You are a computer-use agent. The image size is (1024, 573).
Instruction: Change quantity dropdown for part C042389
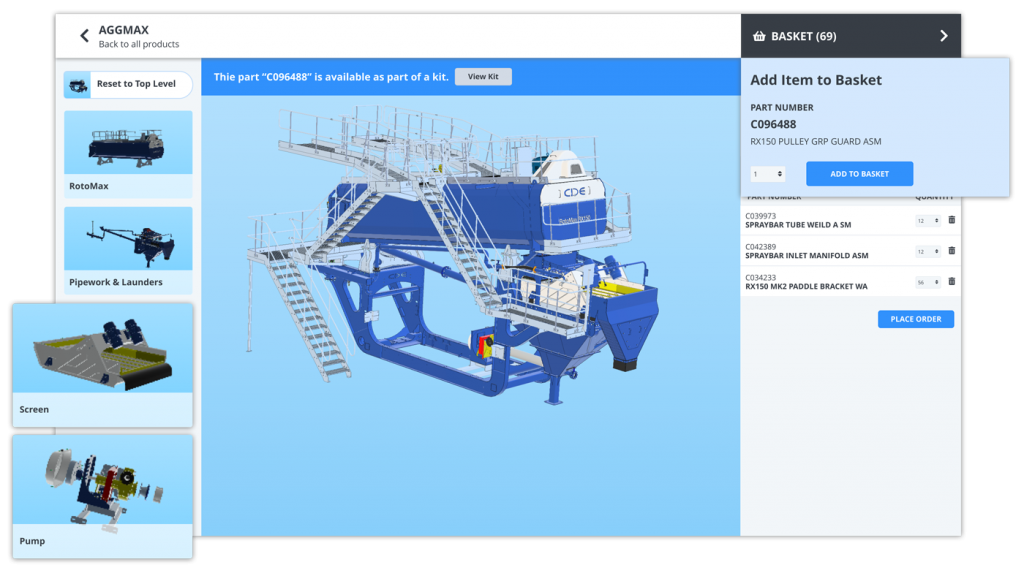pyautogui.click(x=928, y=251)
